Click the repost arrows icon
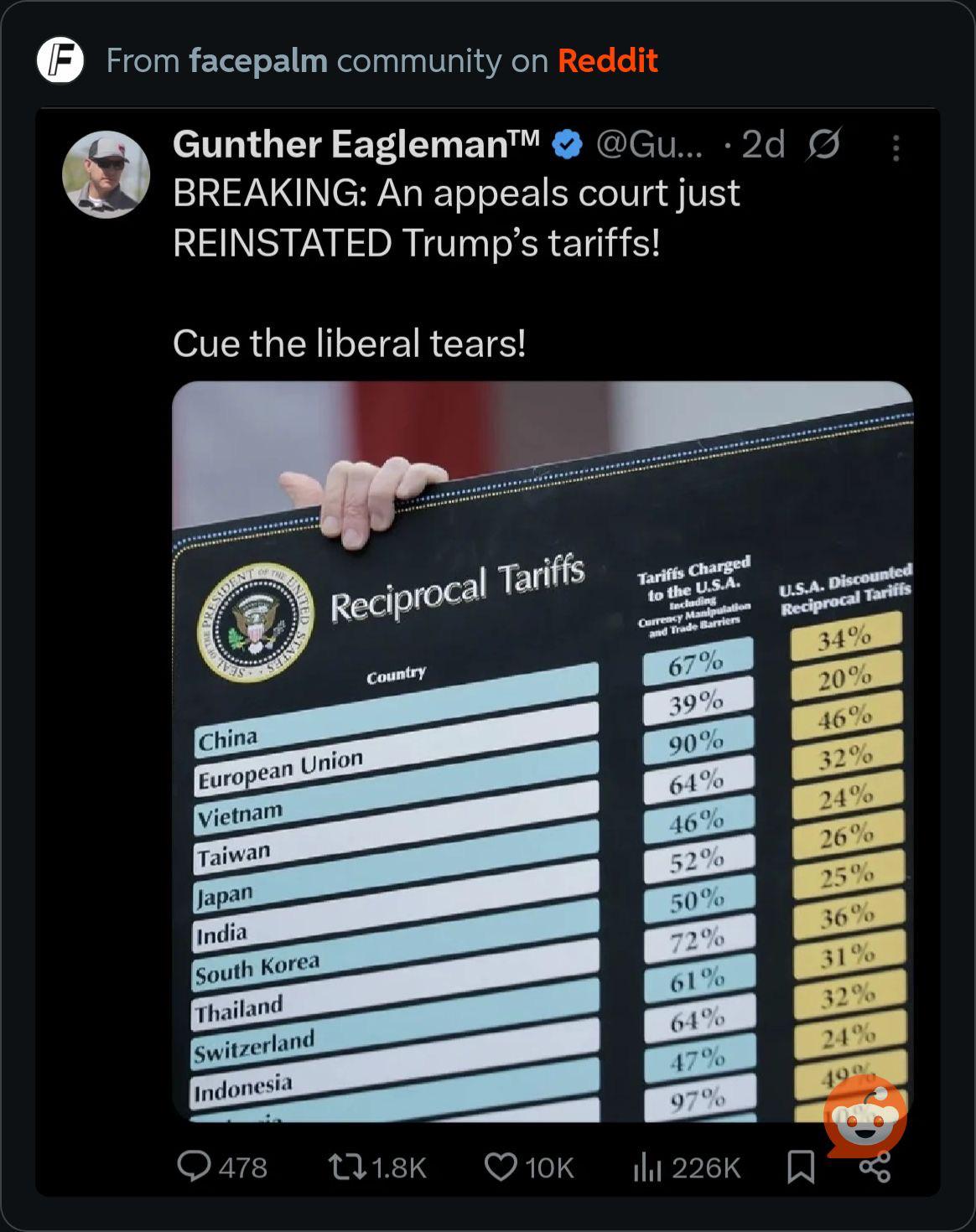 [345, 1167]
